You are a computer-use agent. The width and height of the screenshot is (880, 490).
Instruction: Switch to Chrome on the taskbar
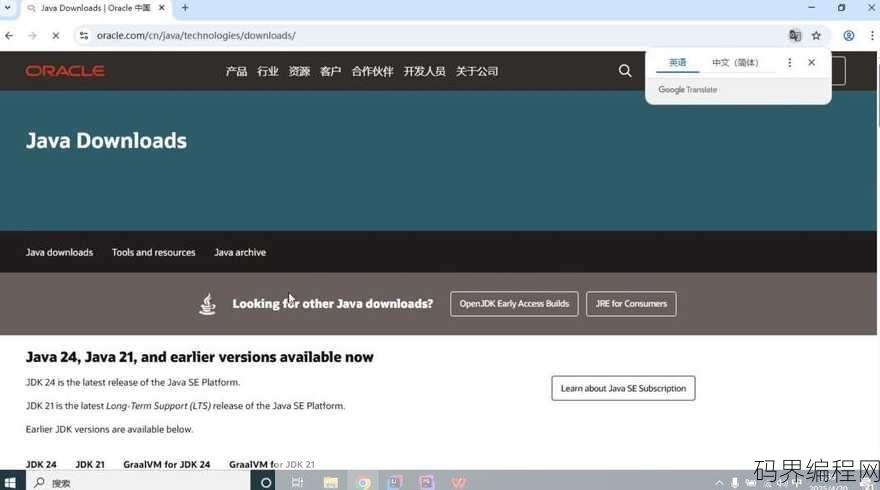[x=363, y=482]
